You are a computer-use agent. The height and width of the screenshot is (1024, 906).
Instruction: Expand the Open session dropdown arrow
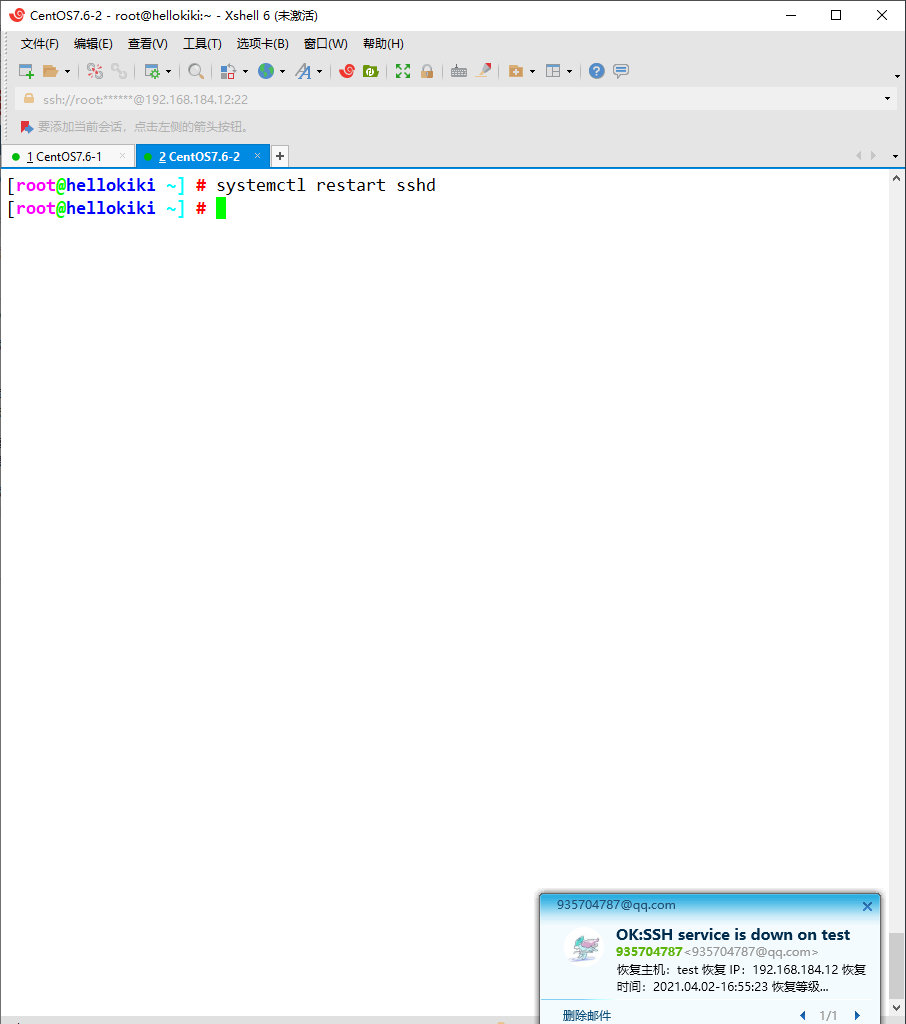[67, 72]
